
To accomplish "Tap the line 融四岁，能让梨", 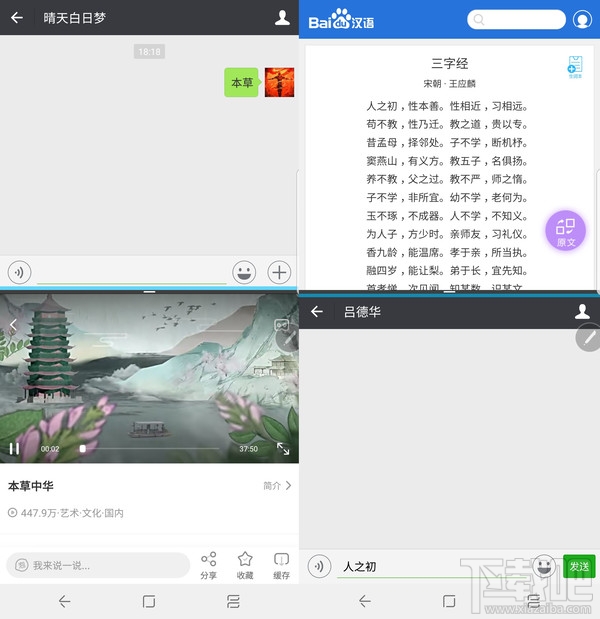I will (x=405, y=271).
